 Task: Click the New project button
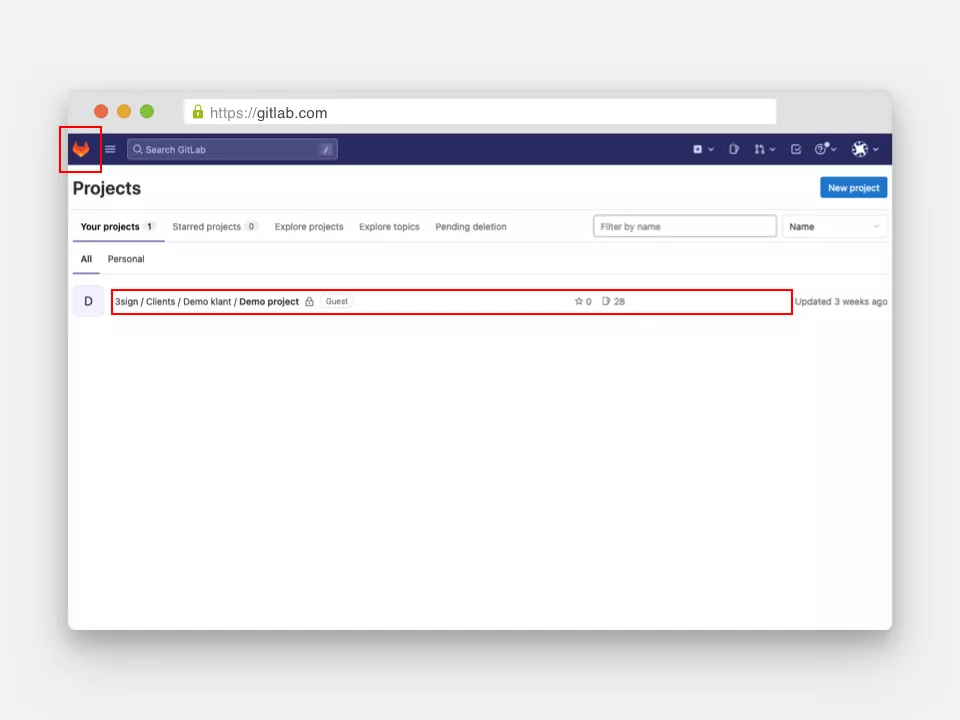[x=853, y=188]
